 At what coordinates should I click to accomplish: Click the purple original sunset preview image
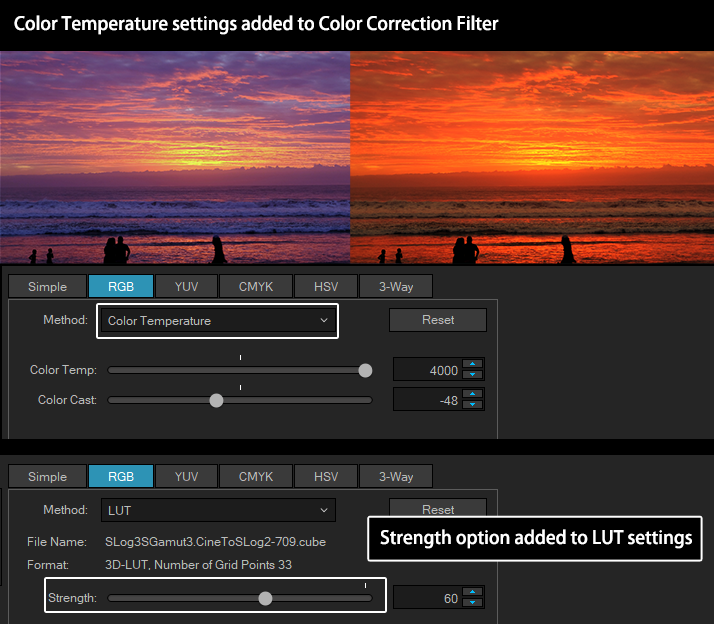[175, 158]
